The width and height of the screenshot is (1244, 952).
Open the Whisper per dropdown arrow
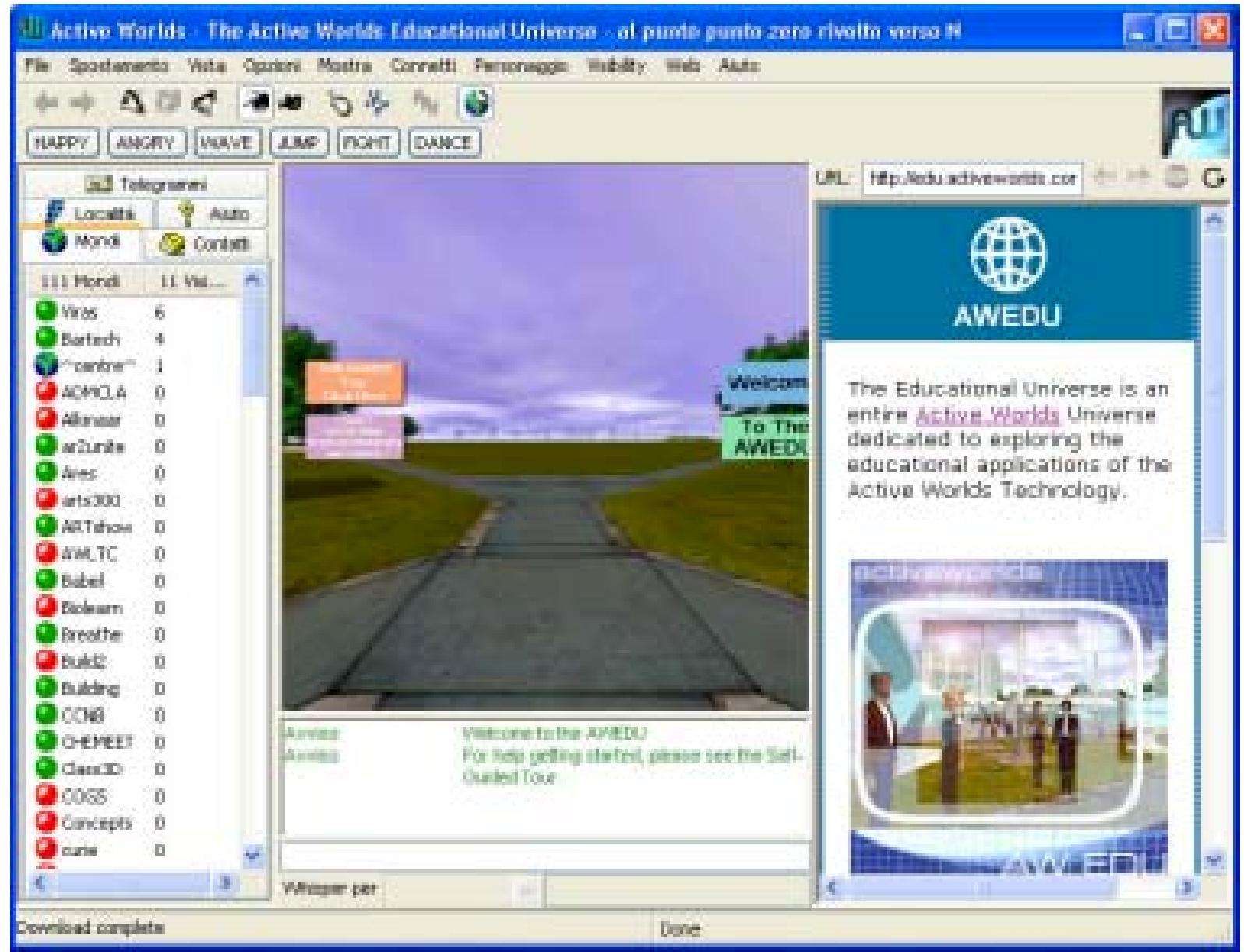[527, 890]
